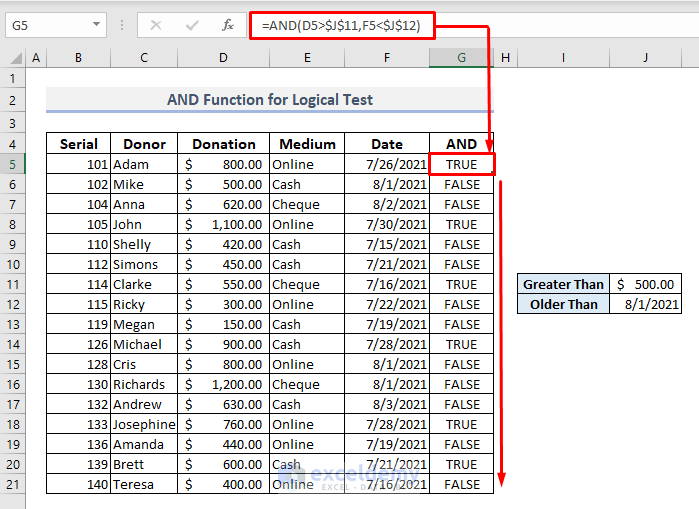Click the 'AND Function for Logical Test' title cell
The image size is (699, 509).
[270, 99]
